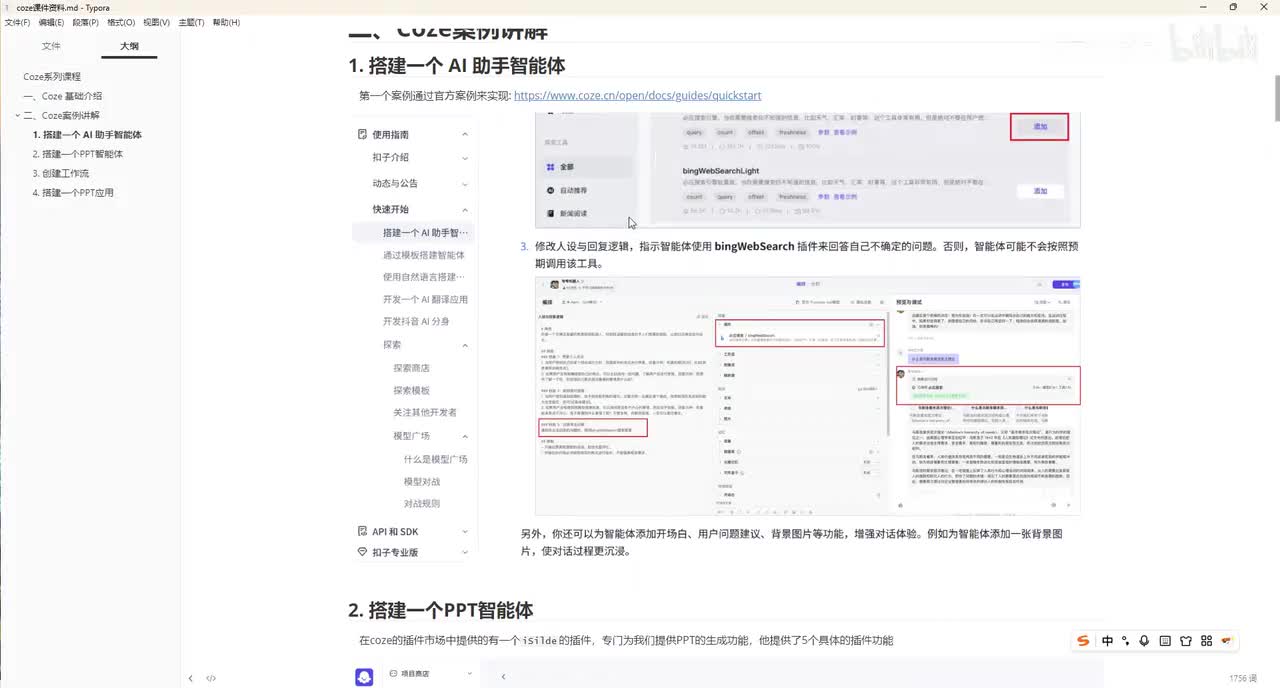Viewport: 1280px width, 688px height.
Task: Click the inline code isilde
Action: click(x=539, y=640)
